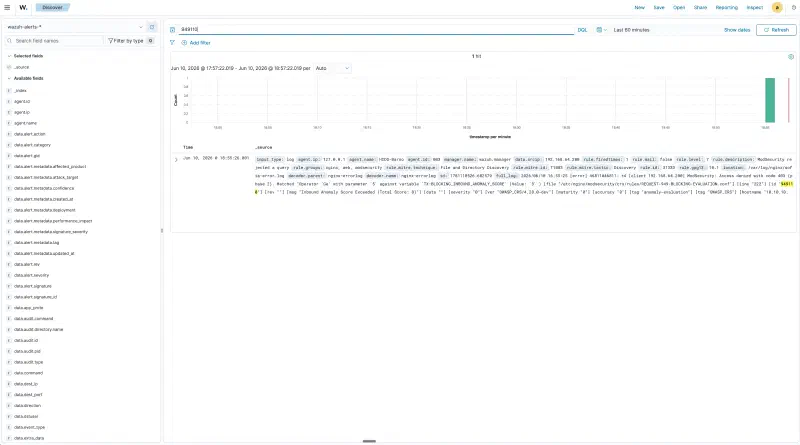Click the type icon for data.command
Screen dimensions: 800x445
(9, 373)
